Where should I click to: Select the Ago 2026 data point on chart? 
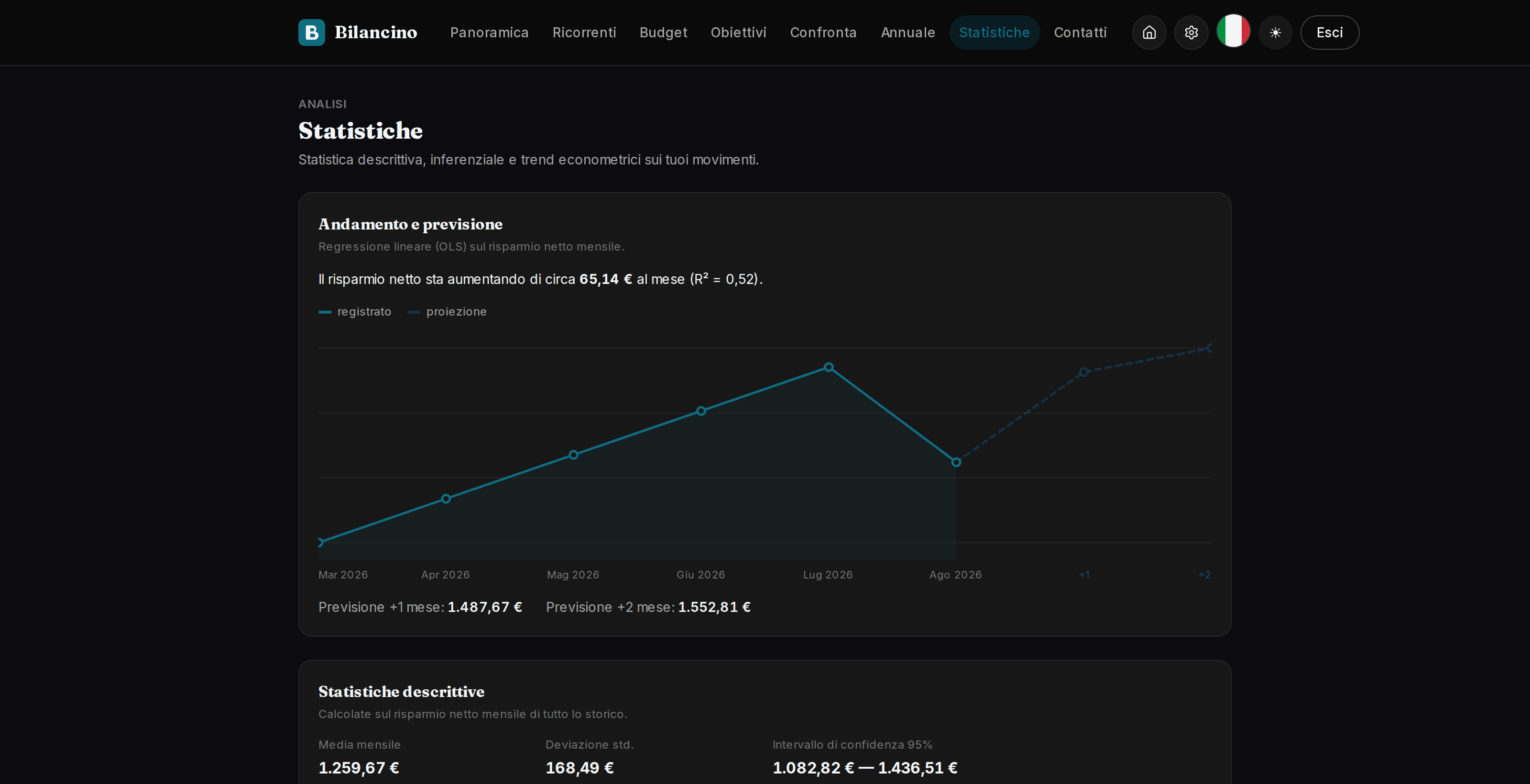point(956,462)
